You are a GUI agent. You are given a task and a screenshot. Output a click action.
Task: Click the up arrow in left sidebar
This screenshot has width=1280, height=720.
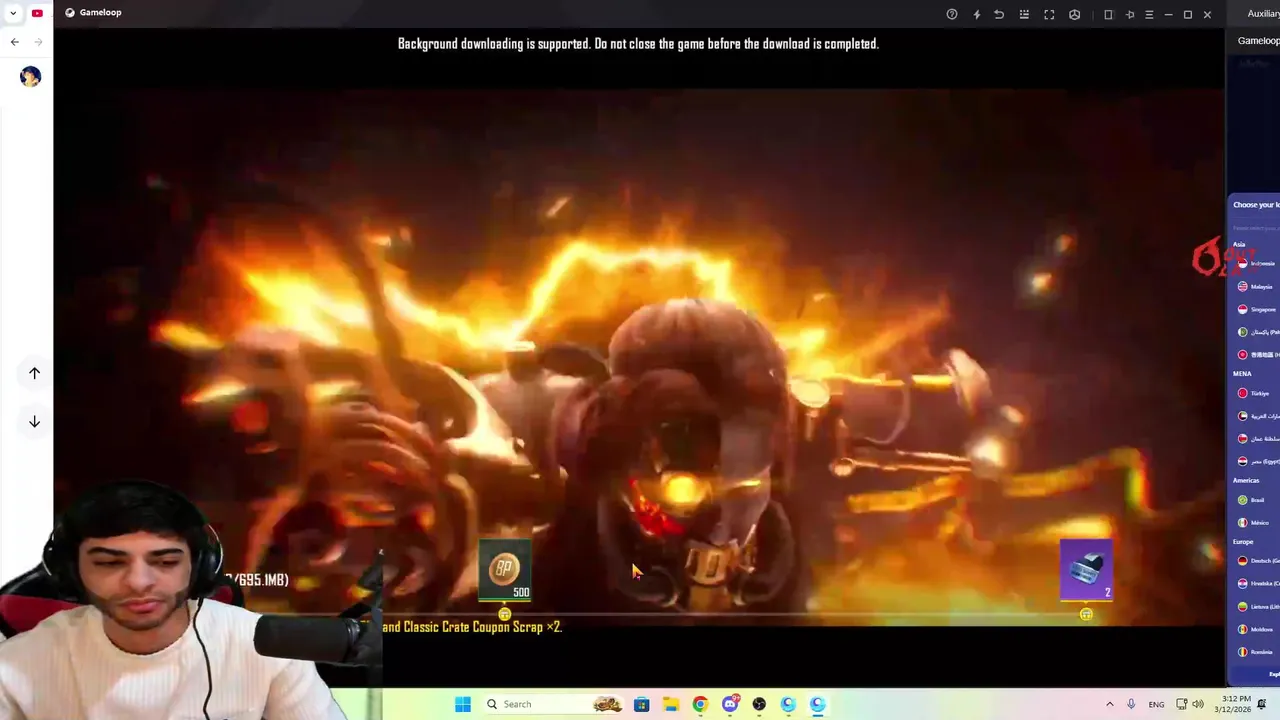click(x=34, y=373)
